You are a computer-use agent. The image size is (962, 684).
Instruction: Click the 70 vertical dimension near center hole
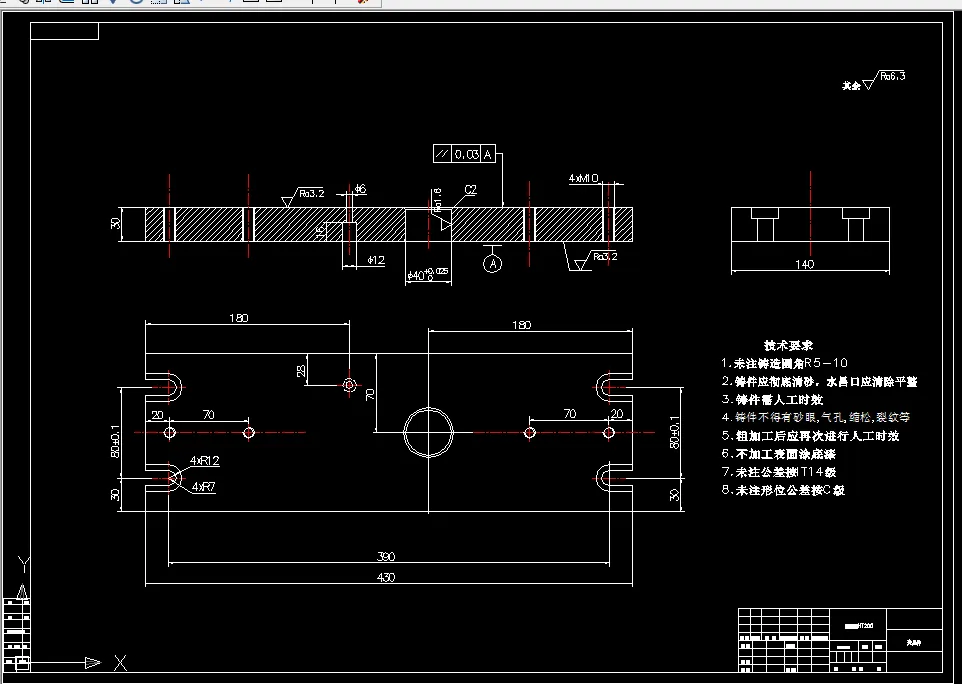pos(370,393)
